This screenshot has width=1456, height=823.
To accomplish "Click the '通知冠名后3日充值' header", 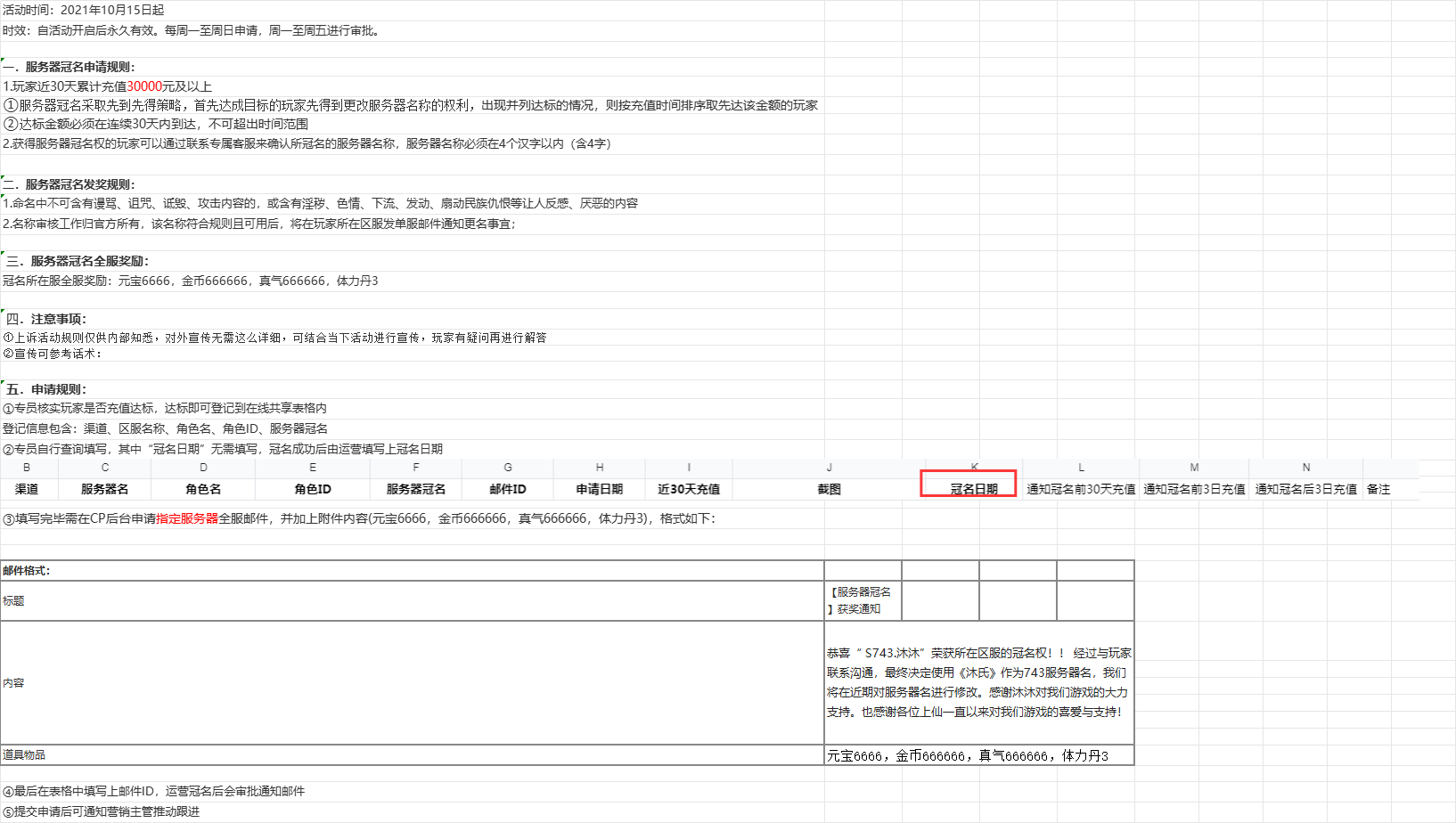I will click(1306, 489).
